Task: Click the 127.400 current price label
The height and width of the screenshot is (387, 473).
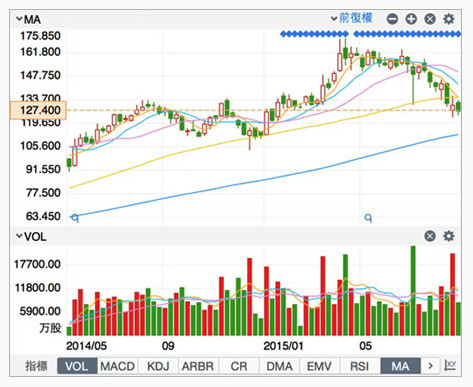Action: [39, 110]
